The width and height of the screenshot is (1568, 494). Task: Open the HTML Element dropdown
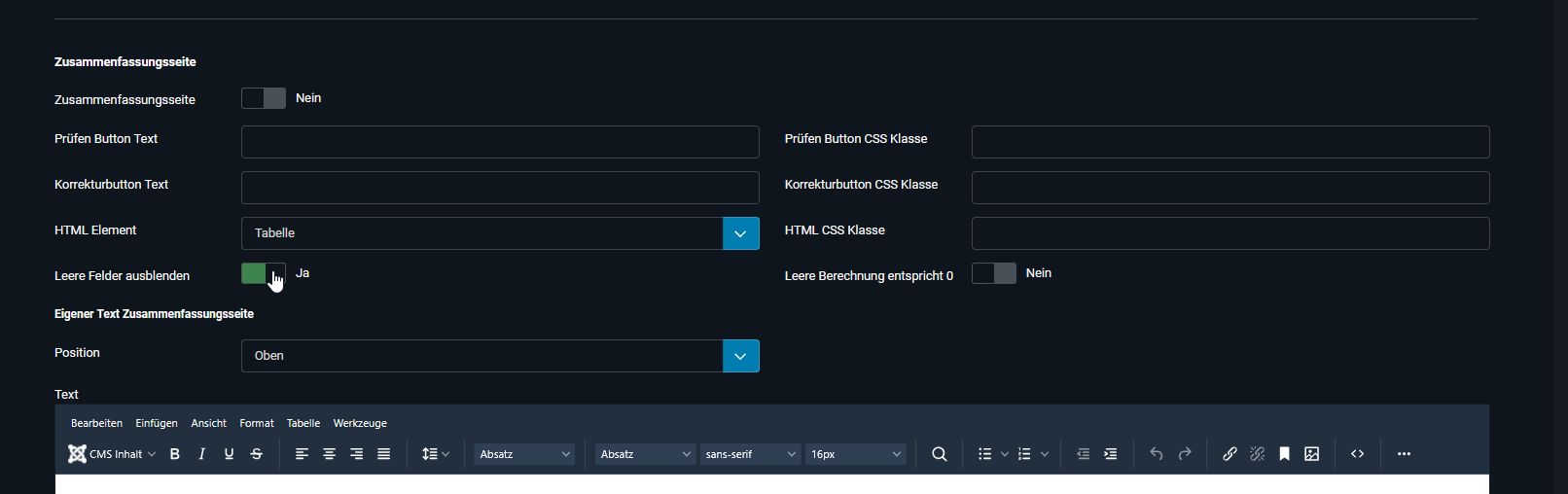pos(499,233)
